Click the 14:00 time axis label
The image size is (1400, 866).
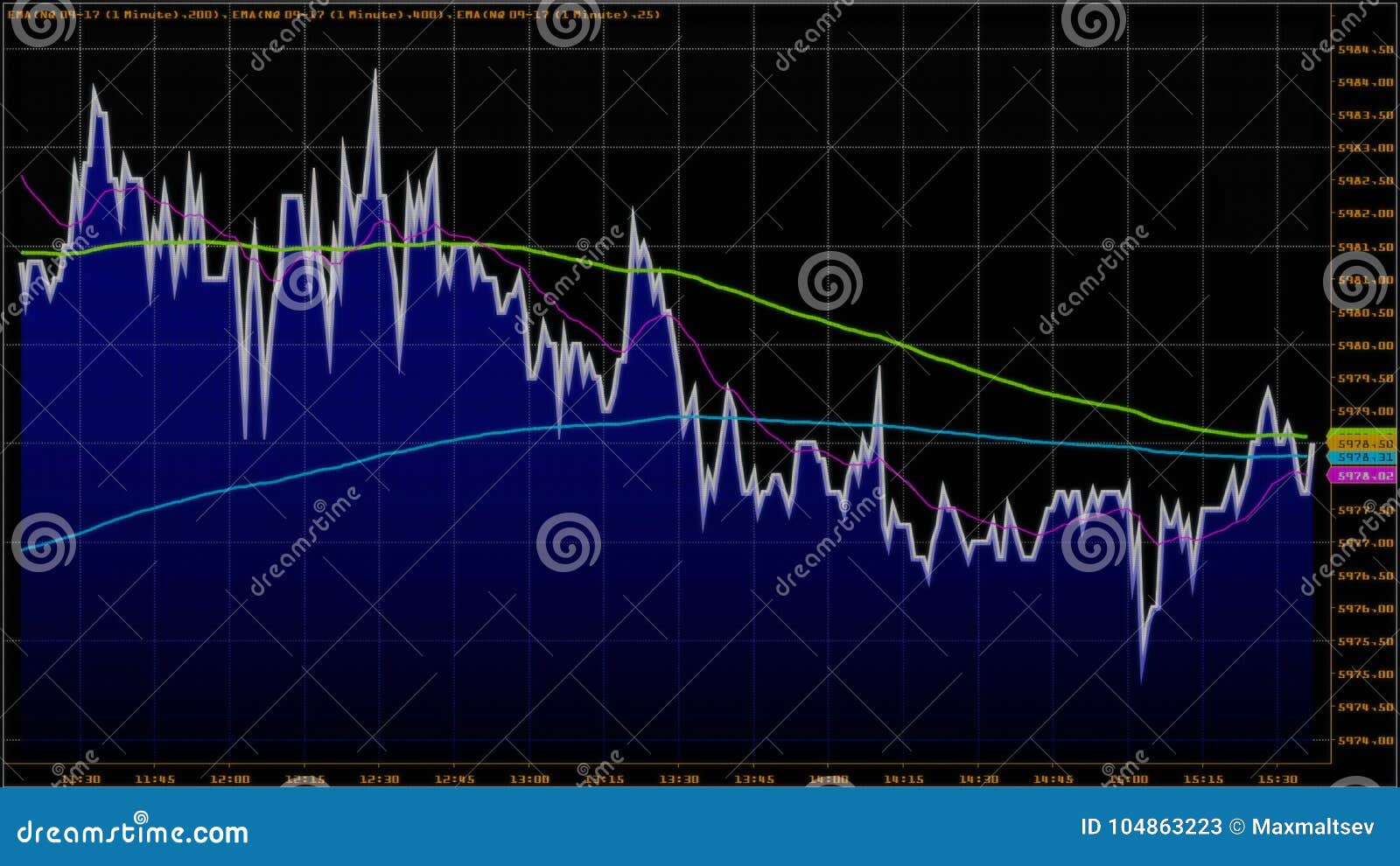(x=829, y=779)
